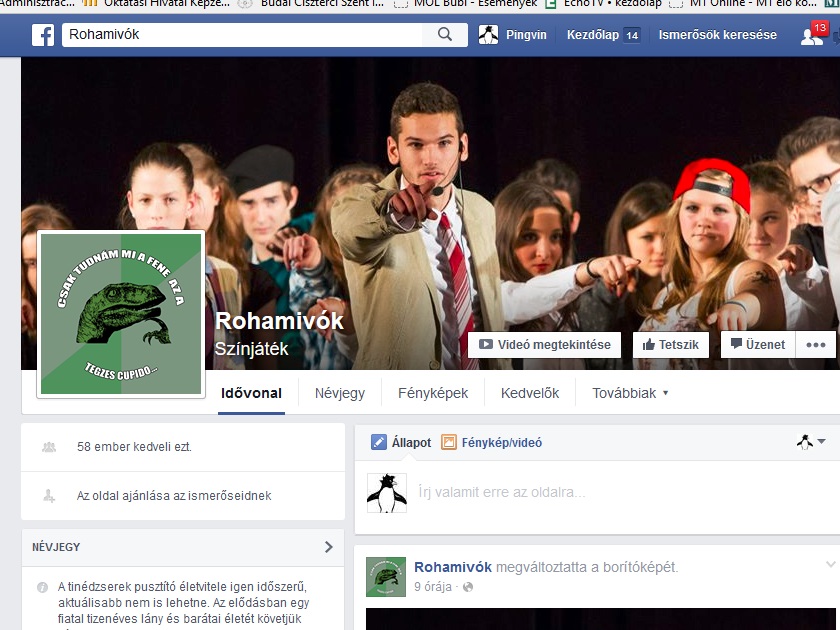
Task: Select the Állapot composer tab
Action: [x=401, y=442]
